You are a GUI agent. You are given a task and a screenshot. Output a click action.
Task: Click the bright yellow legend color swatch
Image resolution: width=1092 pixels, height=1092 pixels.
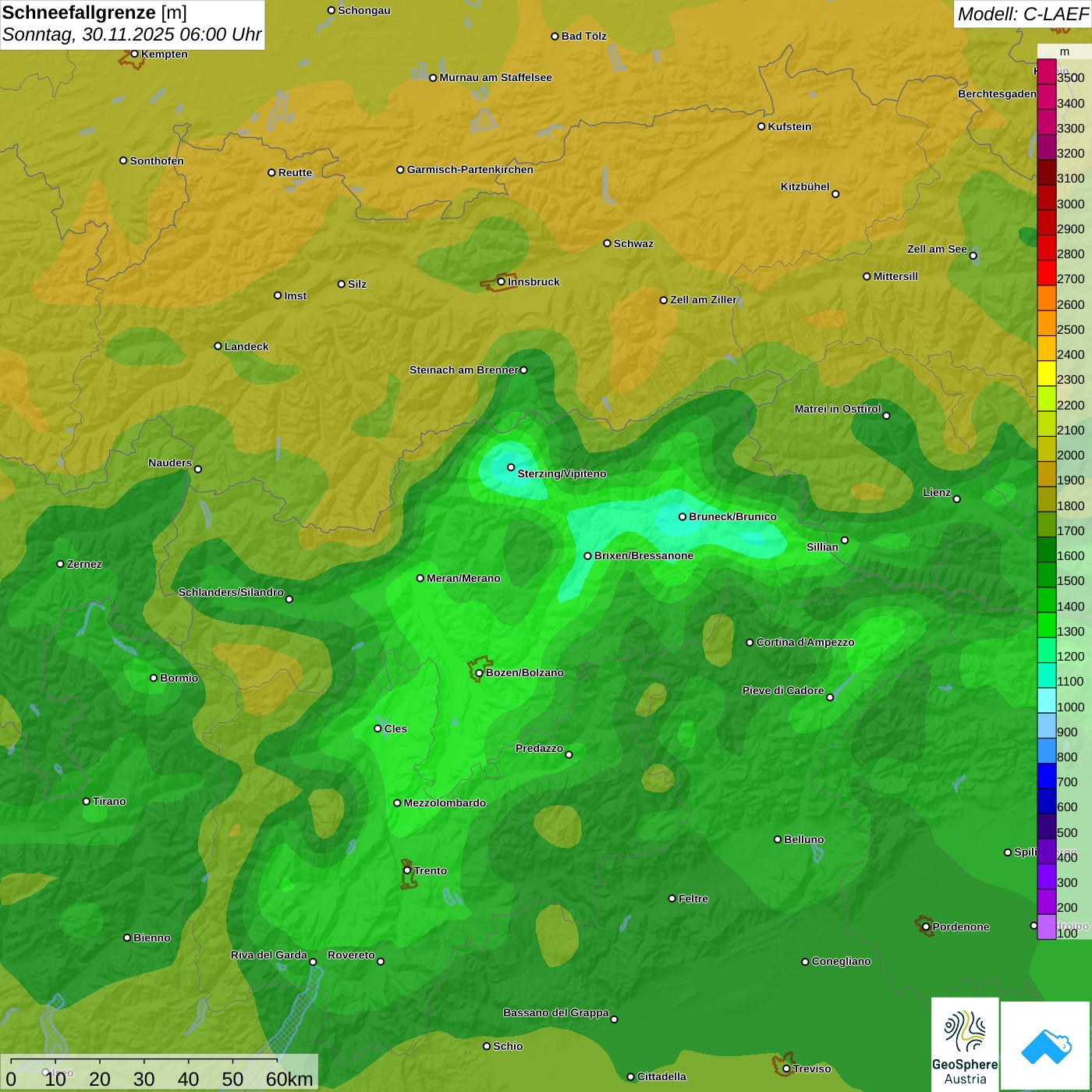pos(1046,374)
